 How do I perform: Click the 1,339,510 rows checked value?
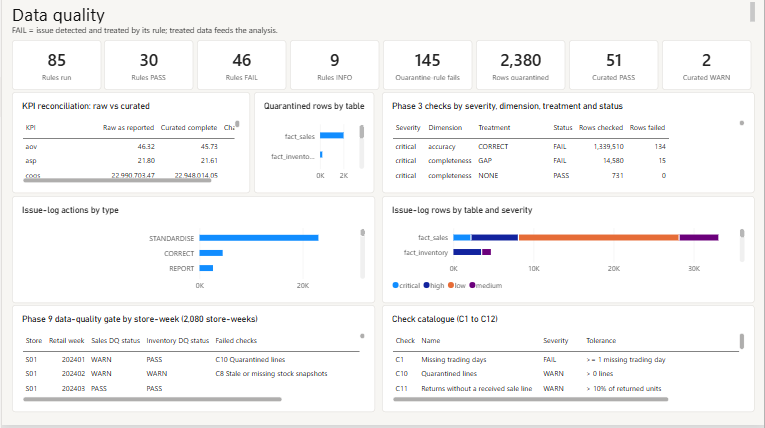click(608, 146)
